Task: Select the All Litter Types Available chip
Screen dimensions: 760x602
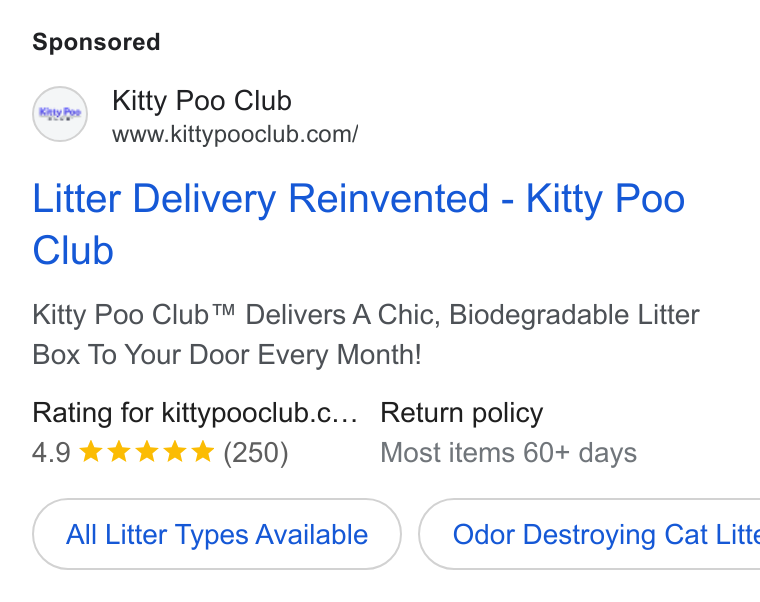Action: (x=217, y=534)
